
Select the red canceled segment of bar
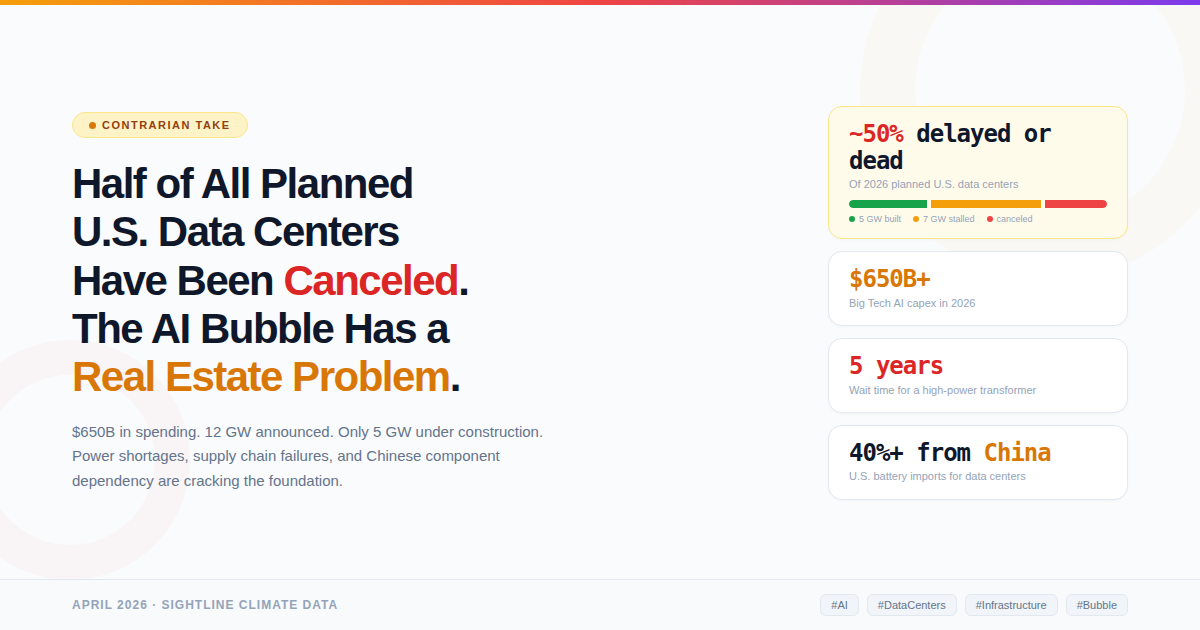[1076, 204]
